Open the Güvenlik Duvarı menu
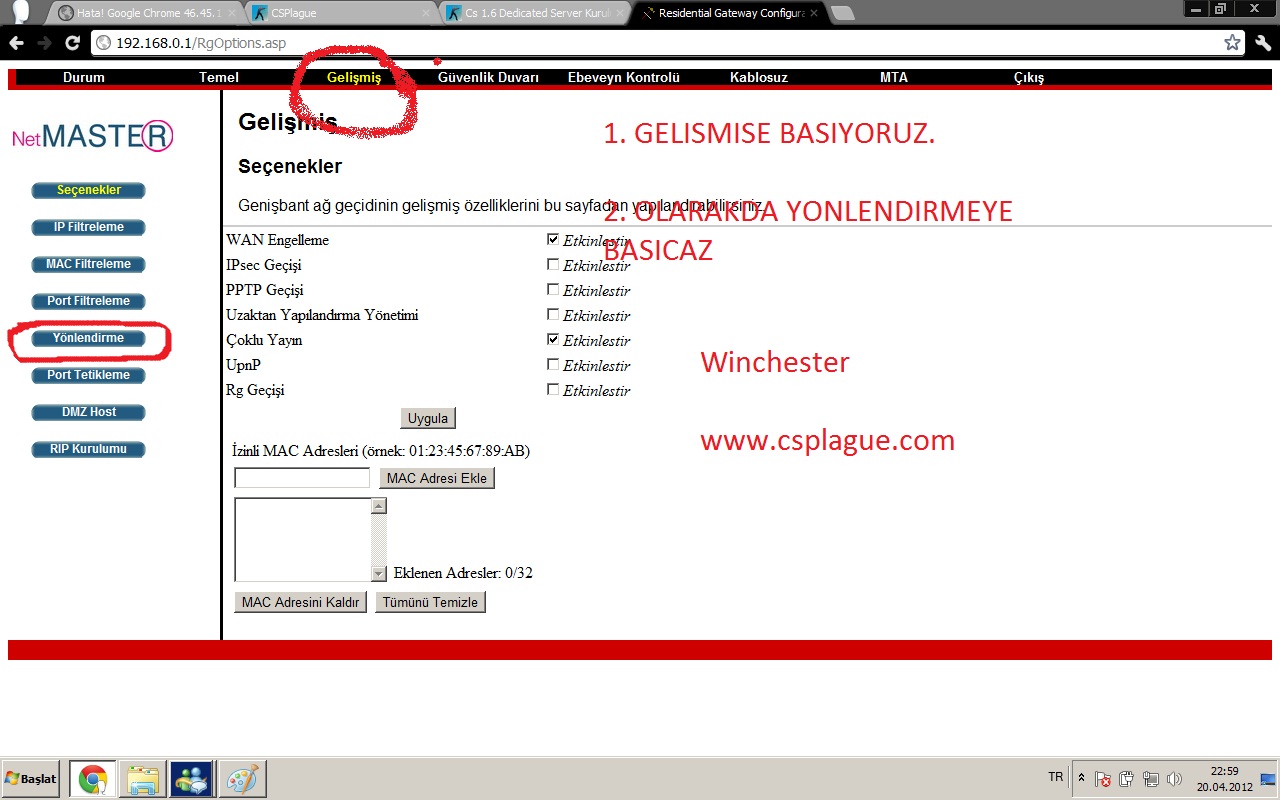Viewport: 1280px width, 800px height. coord(488,78)
